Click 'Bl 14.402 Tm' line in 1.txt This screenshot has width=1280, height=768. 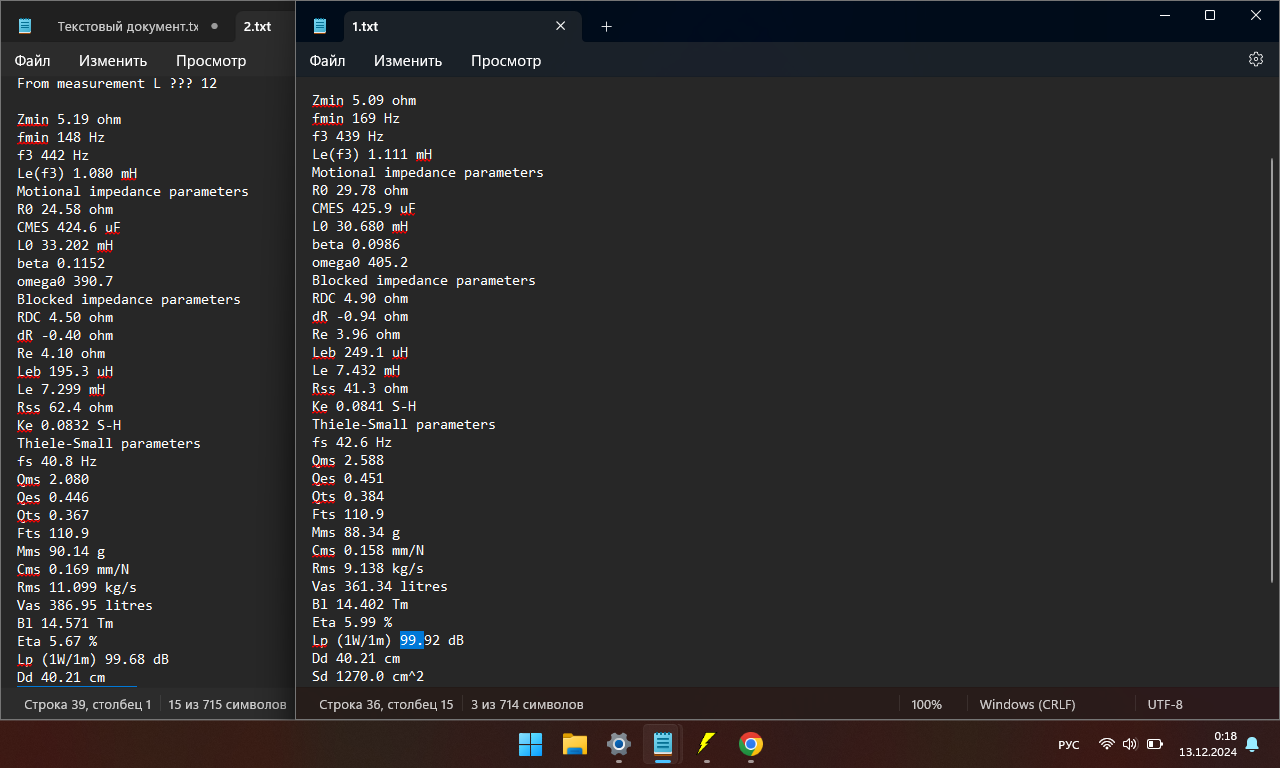coord(360,604)
